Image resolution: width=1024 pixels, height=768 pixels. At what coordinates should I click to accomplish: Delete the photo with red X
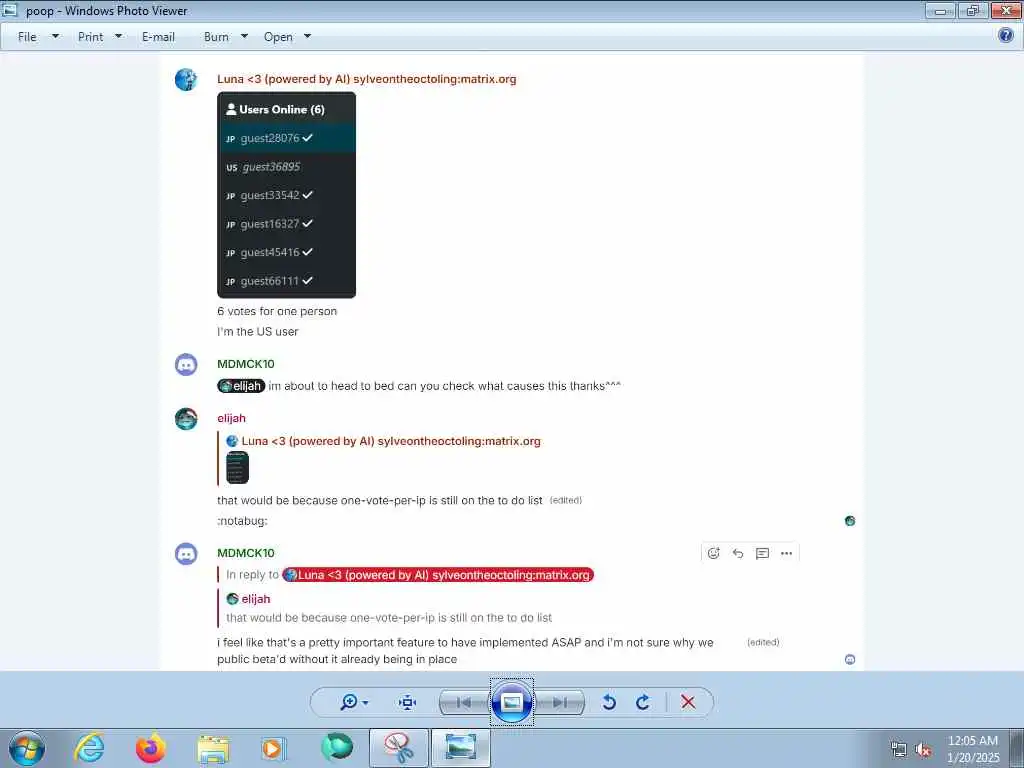click(688, 702)
